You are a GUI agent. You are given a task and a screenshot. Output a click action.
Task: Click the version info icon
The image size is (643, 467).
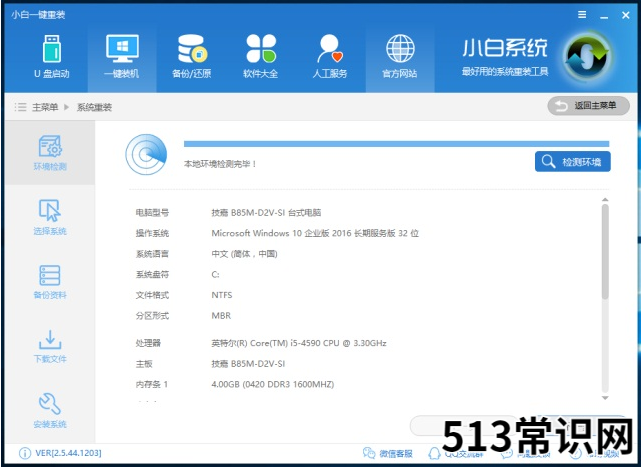click(x=25, y=453)
